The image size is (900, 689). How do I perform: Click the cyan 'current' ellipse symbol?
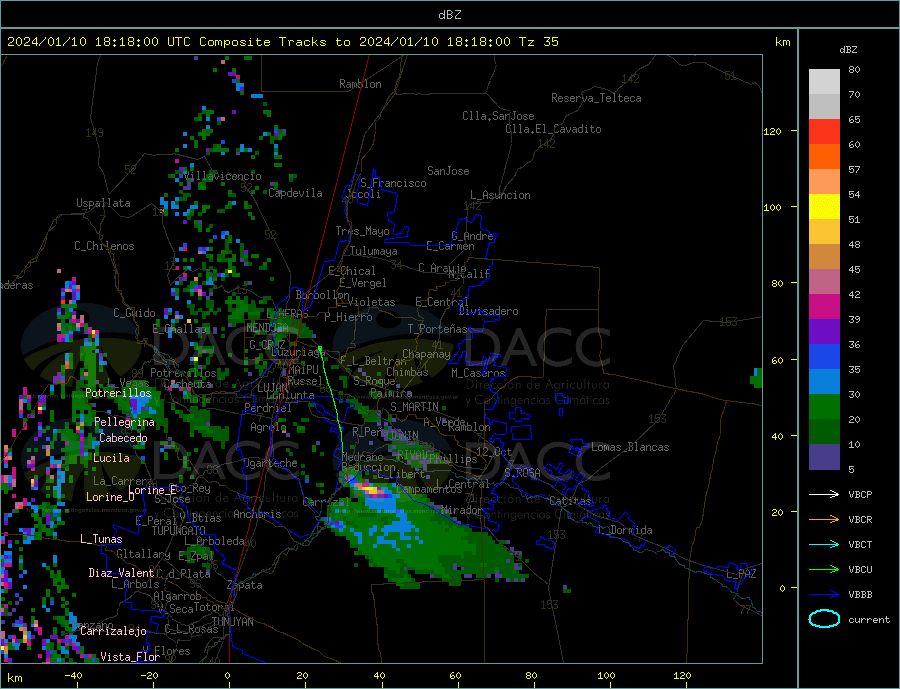point(824,619)
